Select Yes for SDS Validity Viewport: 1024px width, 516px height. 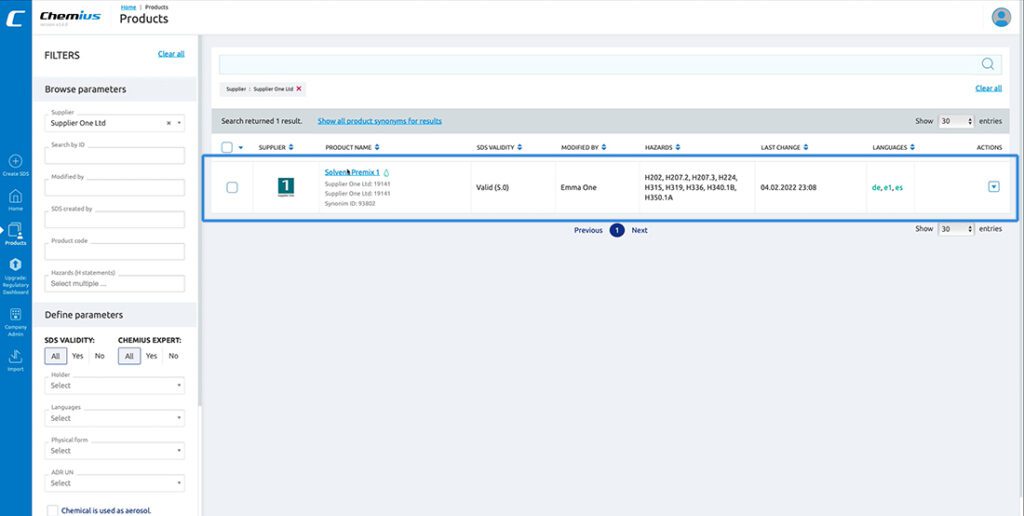coord(78,356)
